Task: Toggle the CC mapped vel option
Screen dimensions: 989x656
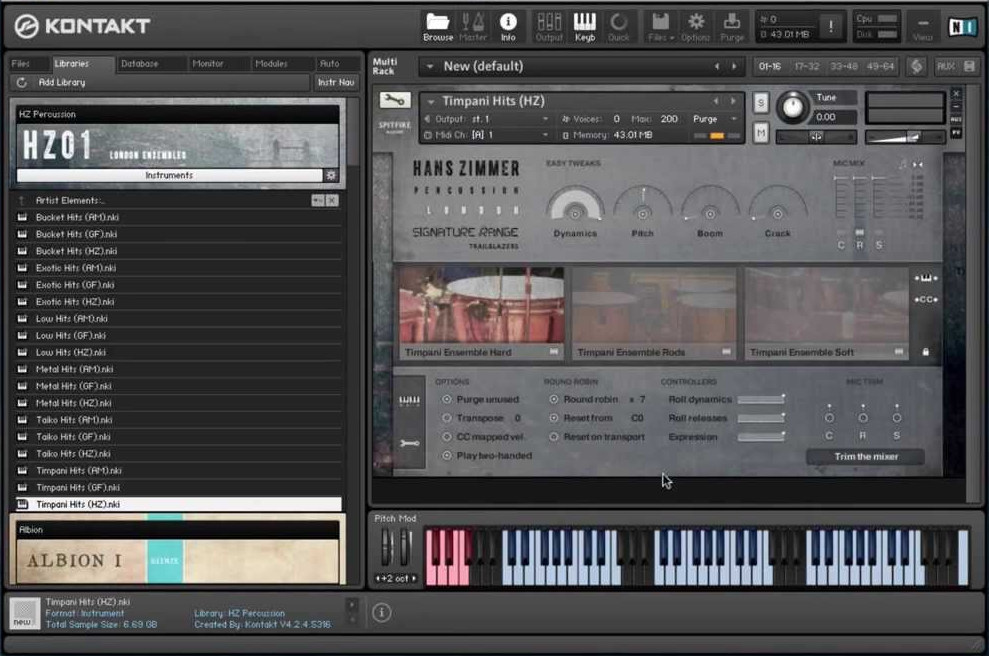Action: pyautogui.click(x=447, y=436)
